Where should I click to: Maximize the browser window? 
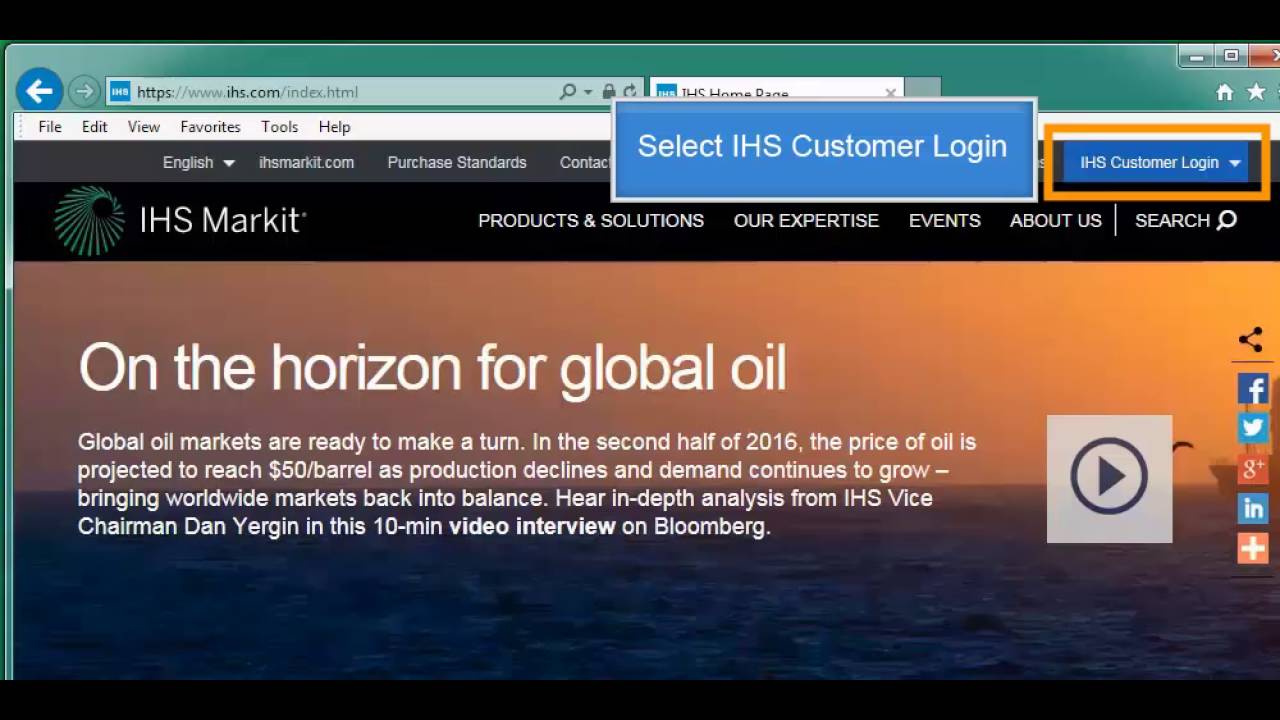tap(1232, 56)
